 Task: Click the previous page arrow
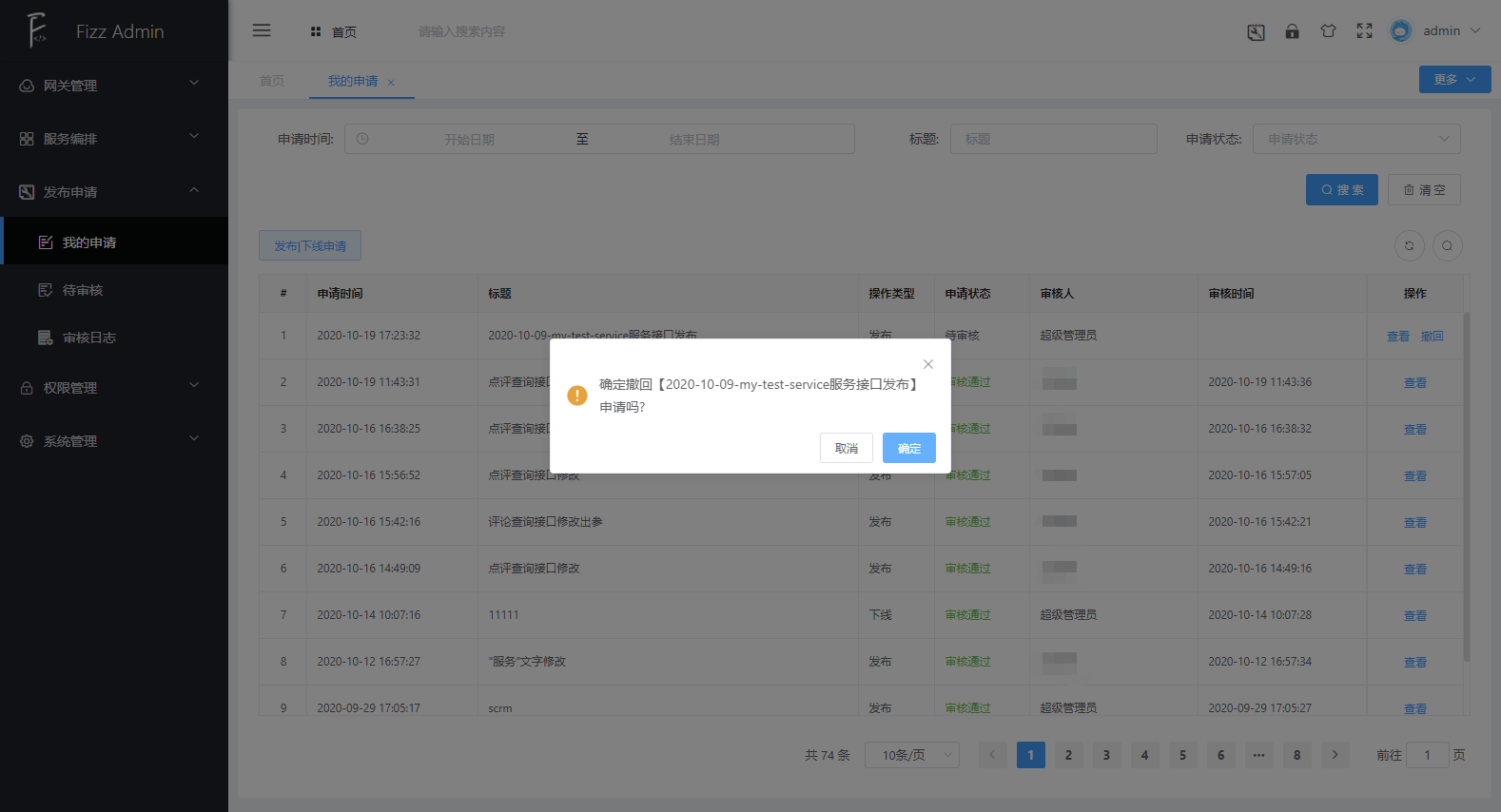pos(992,755)
